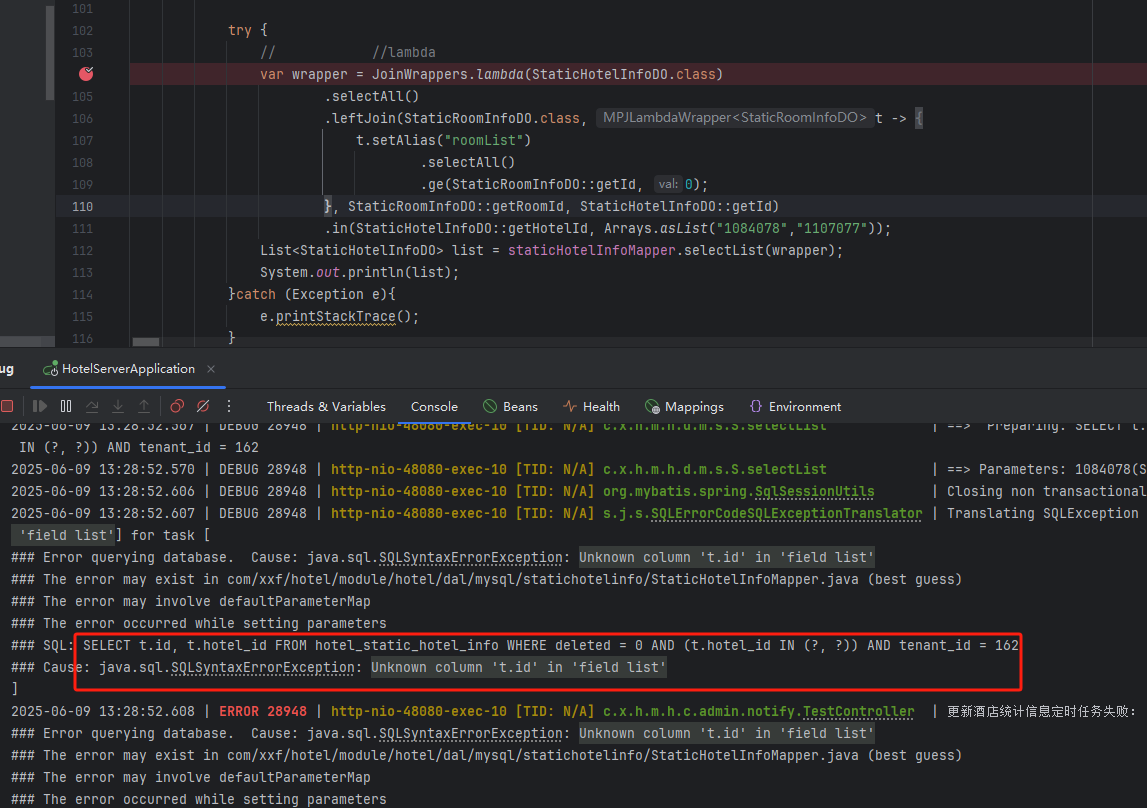
Task: Pause program execution in the debug toolbar
Action: pos(66,406)
